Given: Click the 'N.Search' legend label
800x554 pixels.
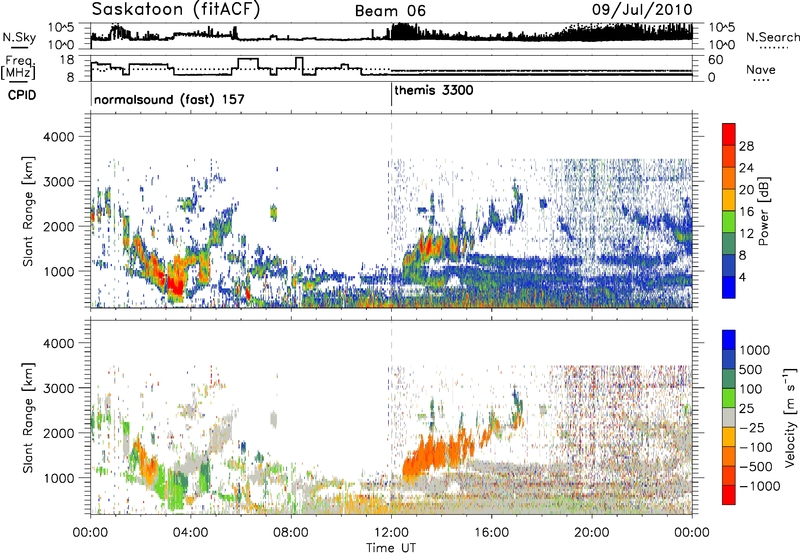Looking at the screenshot, I should tap(772, 37).
